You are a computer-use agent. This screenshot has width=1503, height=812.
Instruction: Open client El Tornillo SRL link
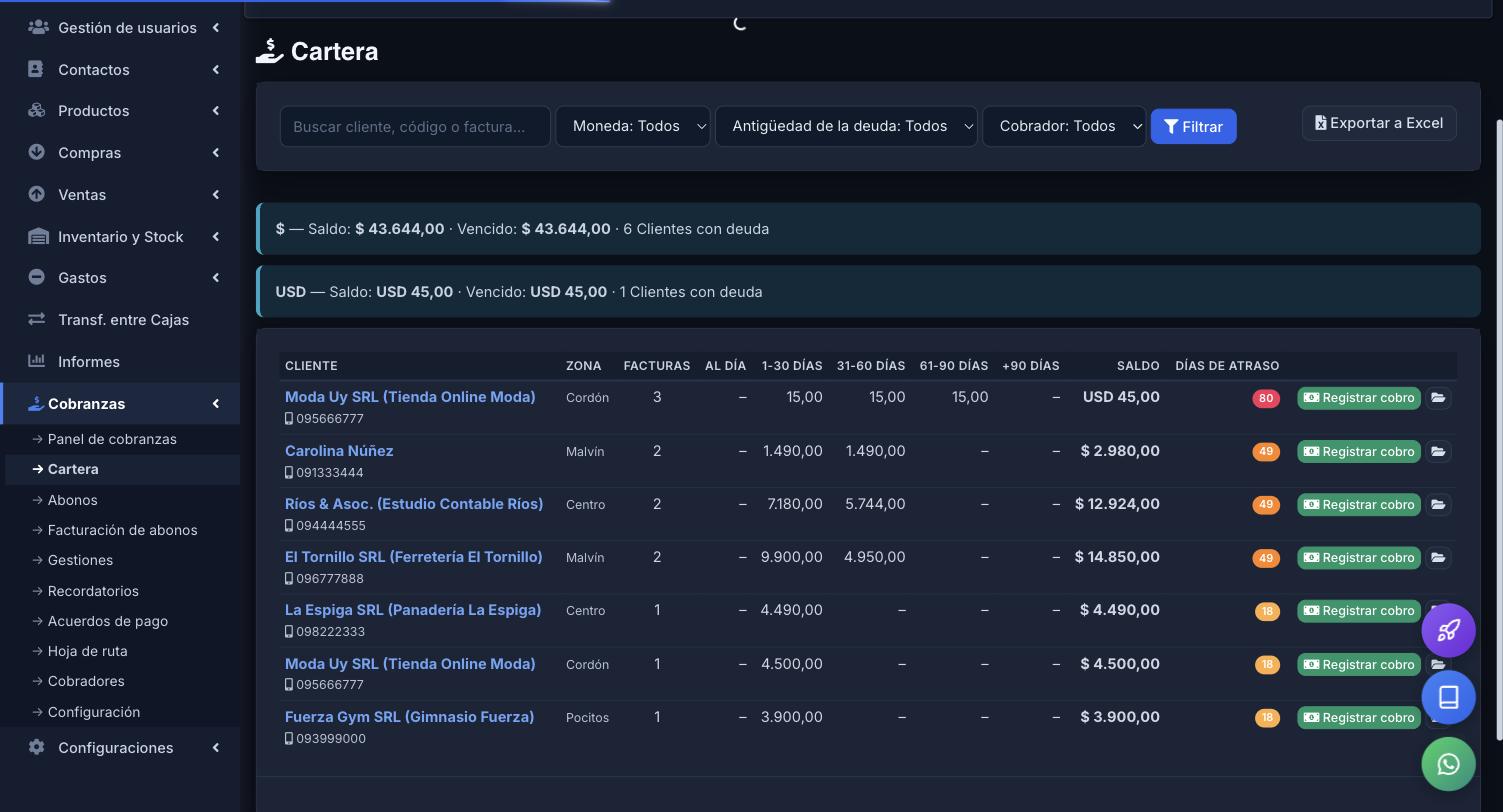point(414,557)
